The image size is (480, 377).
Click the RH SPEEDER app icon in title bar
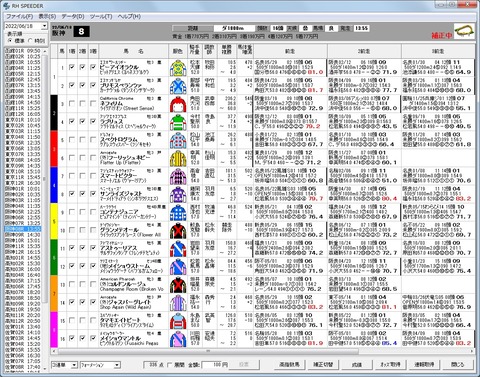(6, 6)
